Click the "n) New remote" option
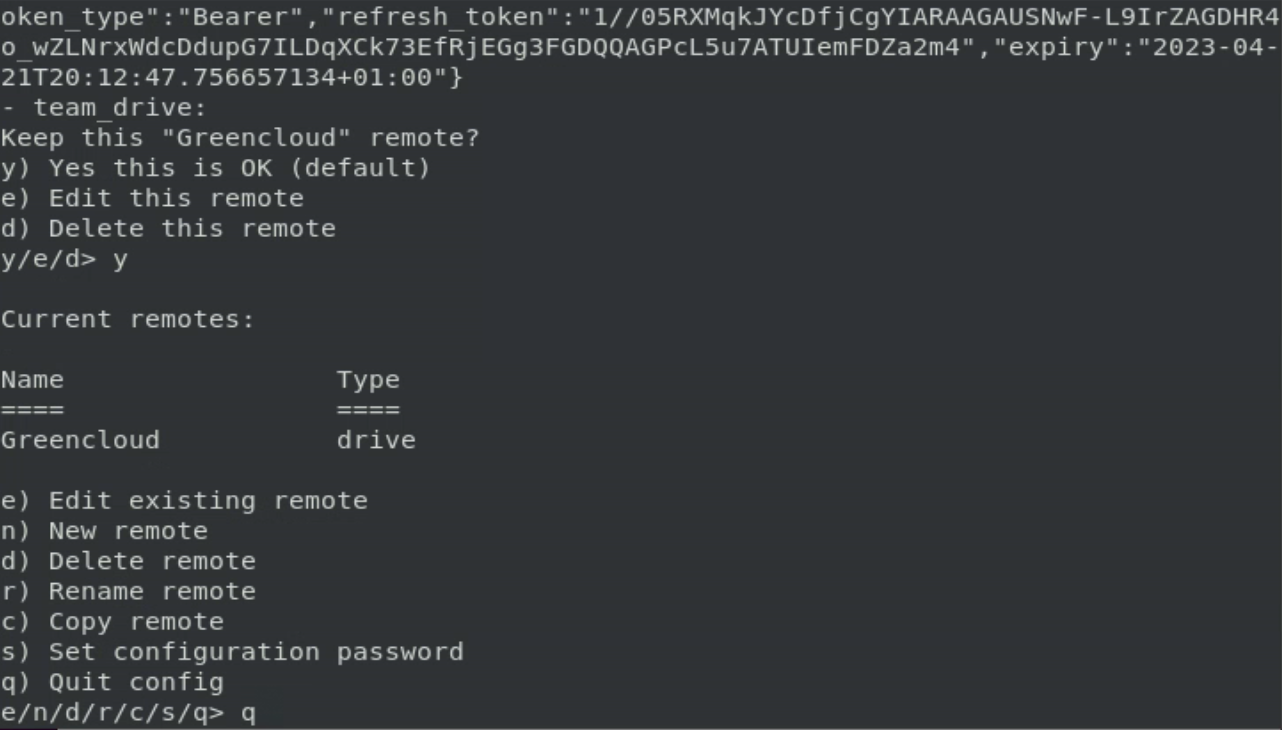The width and height of the screenshot is (1282, 730). point(104,531)
